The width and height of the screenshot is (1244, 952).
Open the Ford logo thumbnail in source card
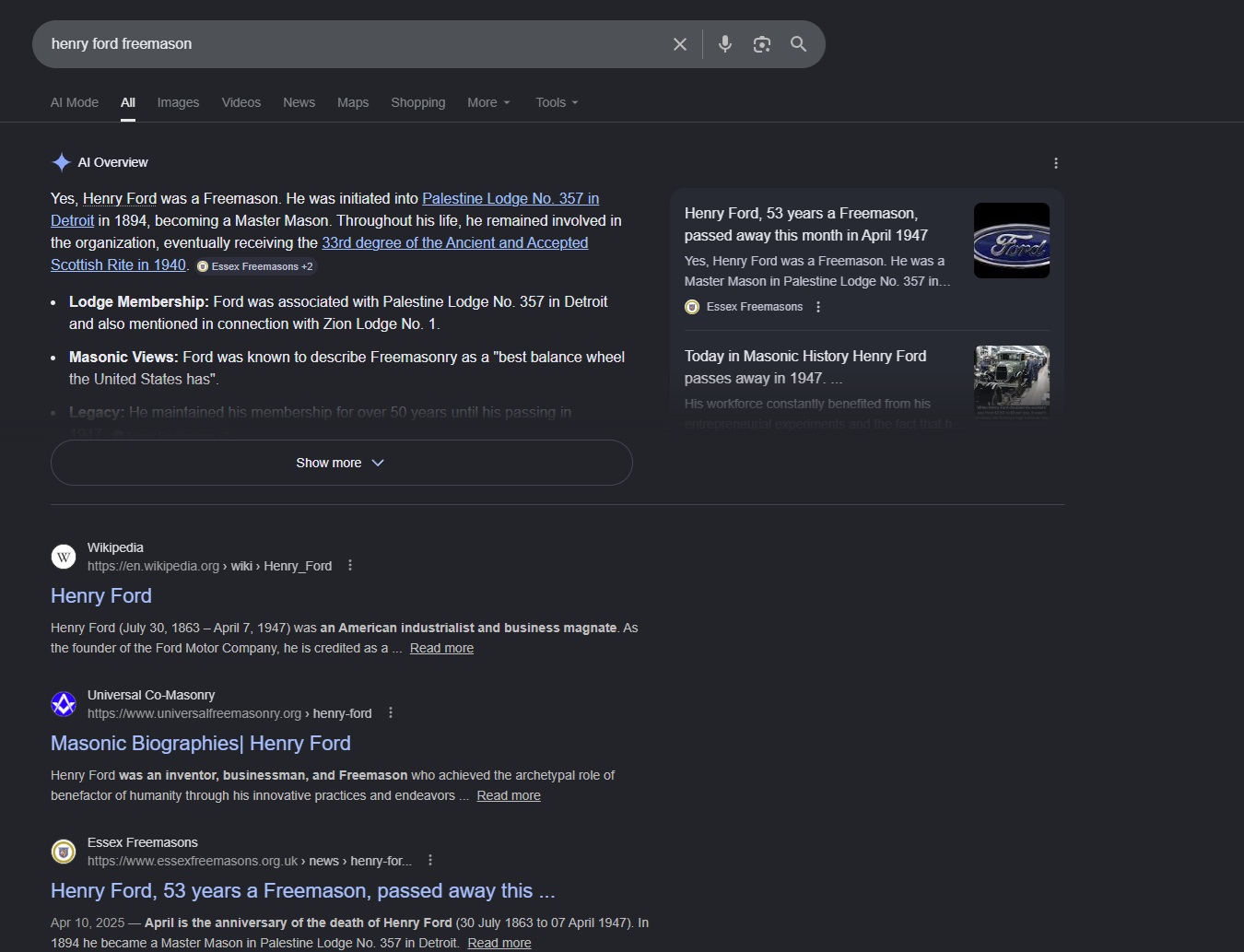coord(1012,241)
